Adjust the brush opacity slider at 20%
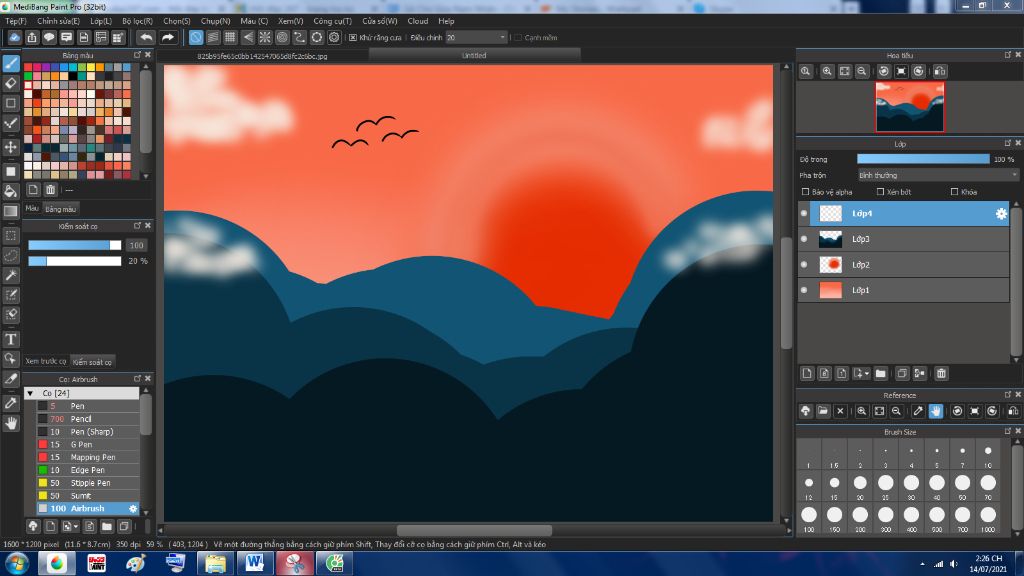This screenshot has width=1024, height=576. [74, 261]
